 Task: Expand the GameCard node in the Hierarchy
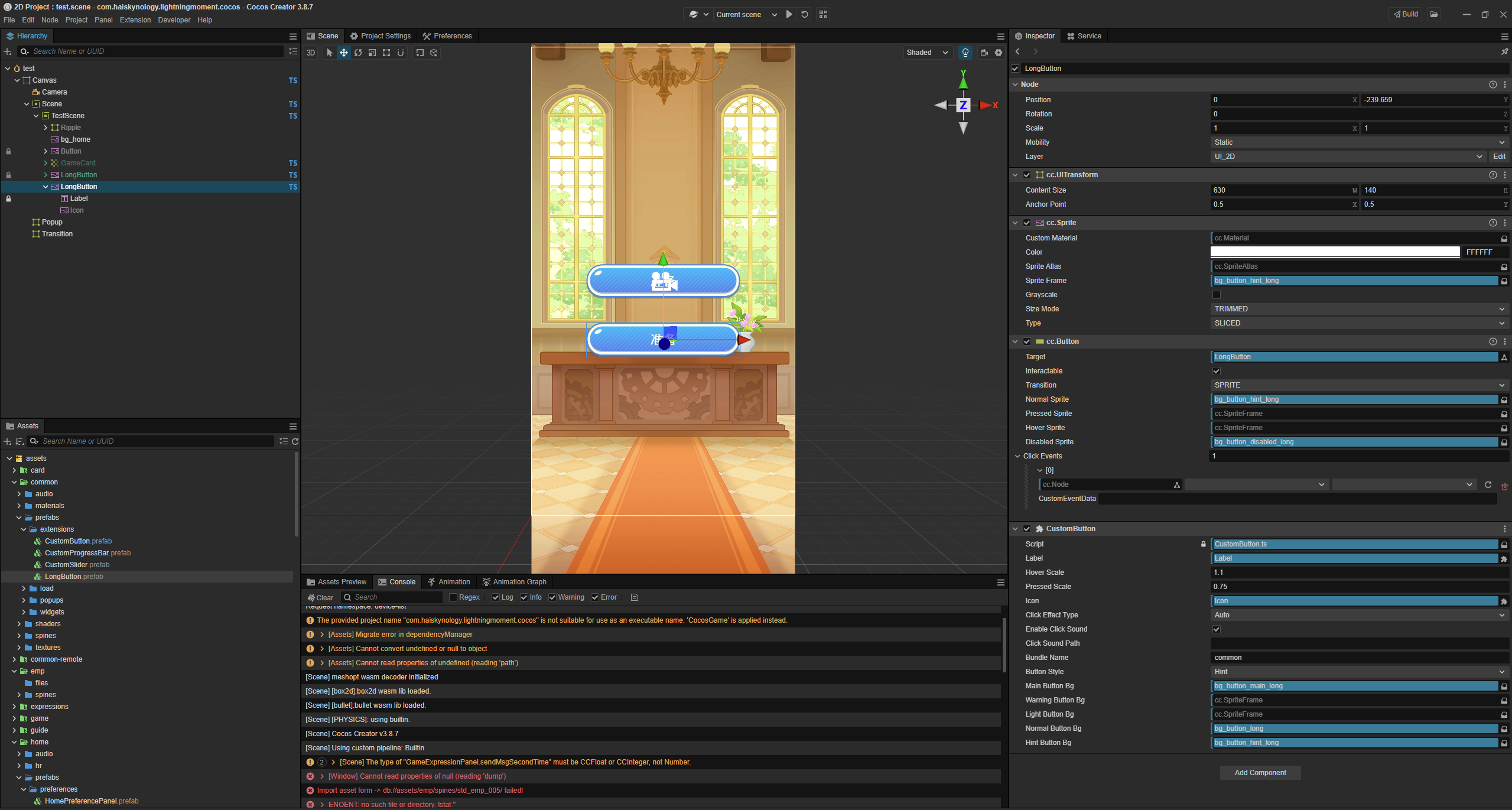(x=45, y=163)
